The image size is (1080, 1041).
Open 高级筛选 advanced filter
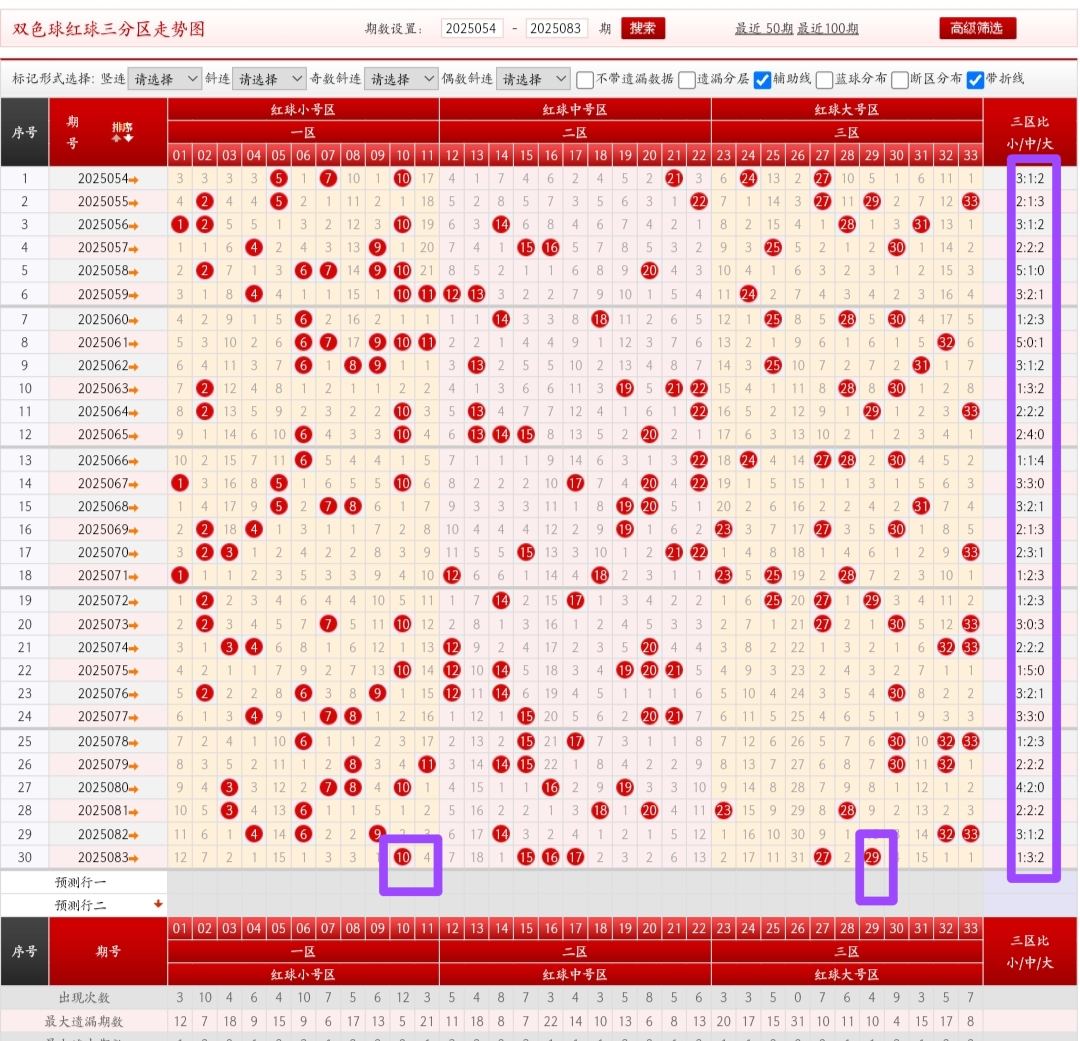click(x=977, y=28)
